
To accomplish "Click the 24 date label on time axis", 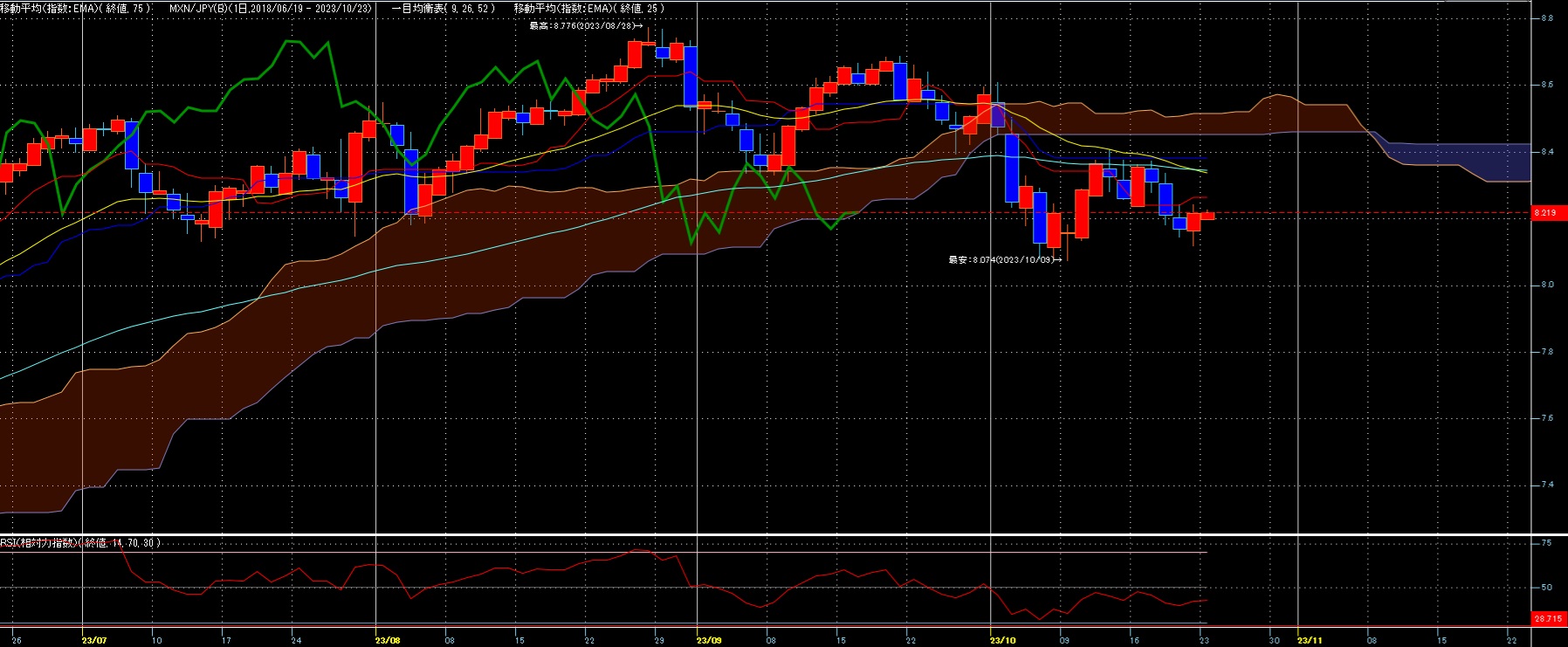I will [x=296, y=640].
